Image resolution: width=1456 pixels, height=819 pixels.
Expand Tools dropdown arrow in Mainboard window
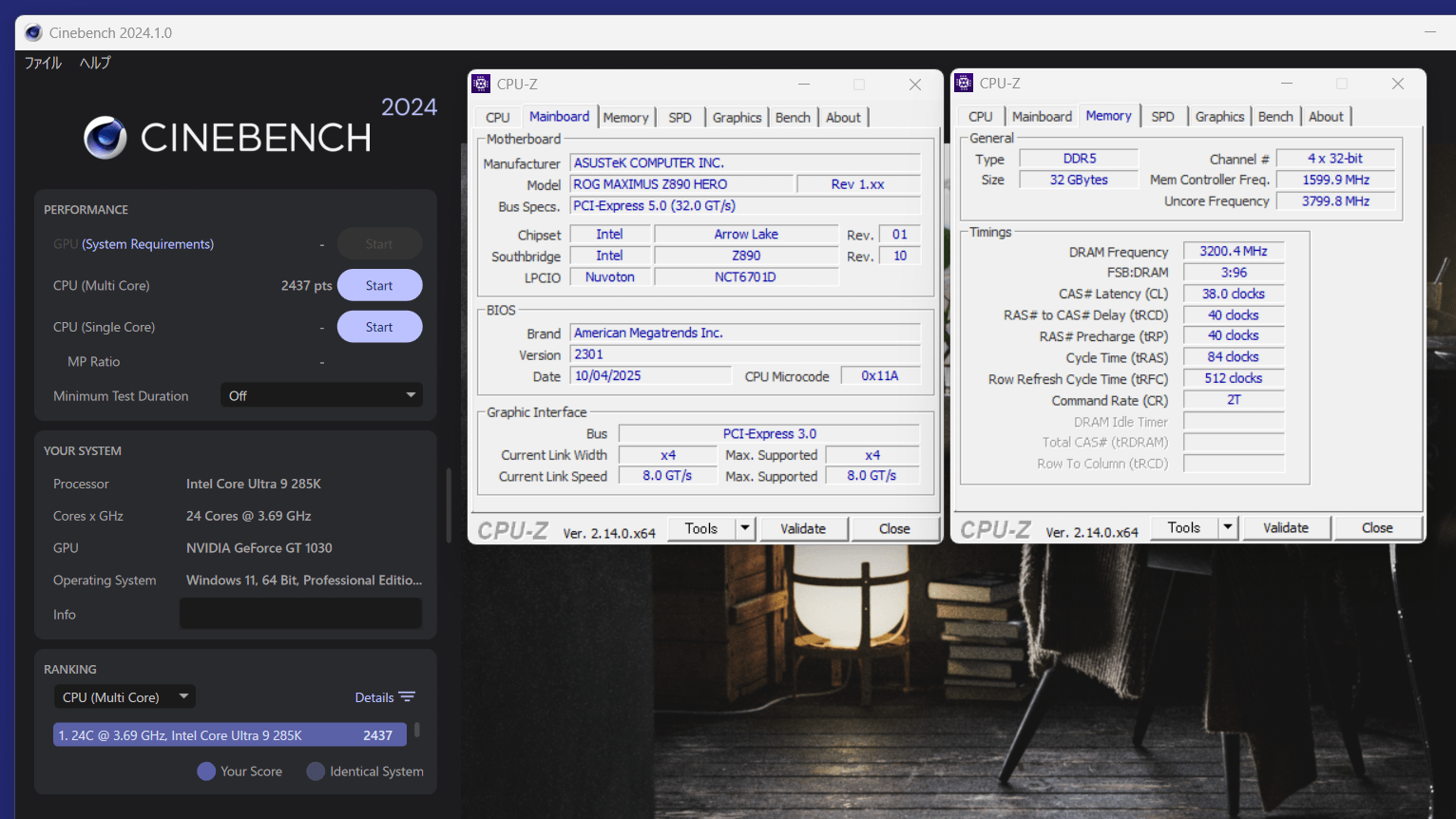[745, 528]
